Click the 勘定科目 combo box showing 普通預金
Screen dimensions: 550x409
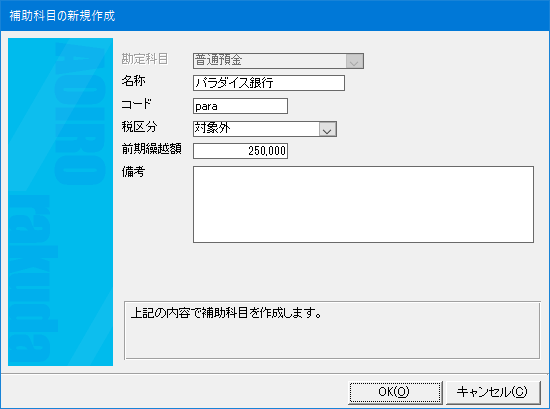278,61
